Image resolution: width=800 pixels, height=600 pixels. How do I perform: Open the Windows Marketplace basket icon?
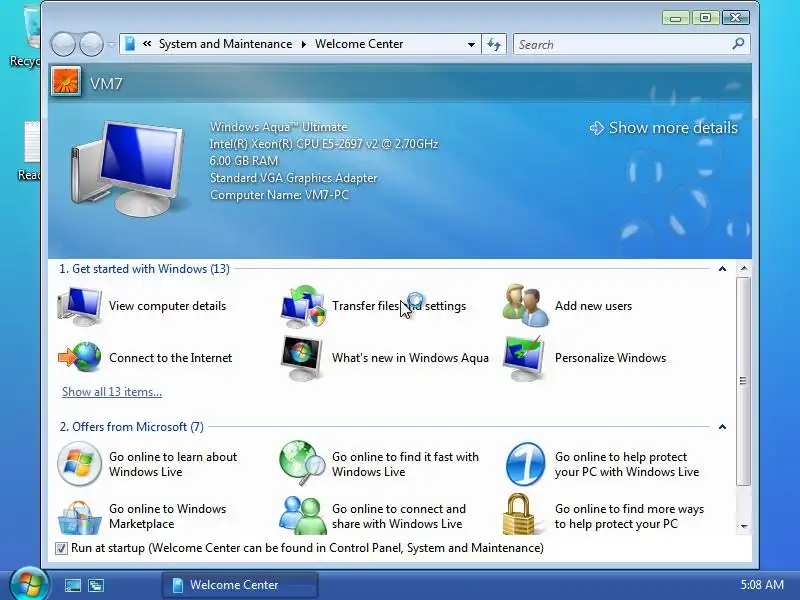click(x=79, y=517)
